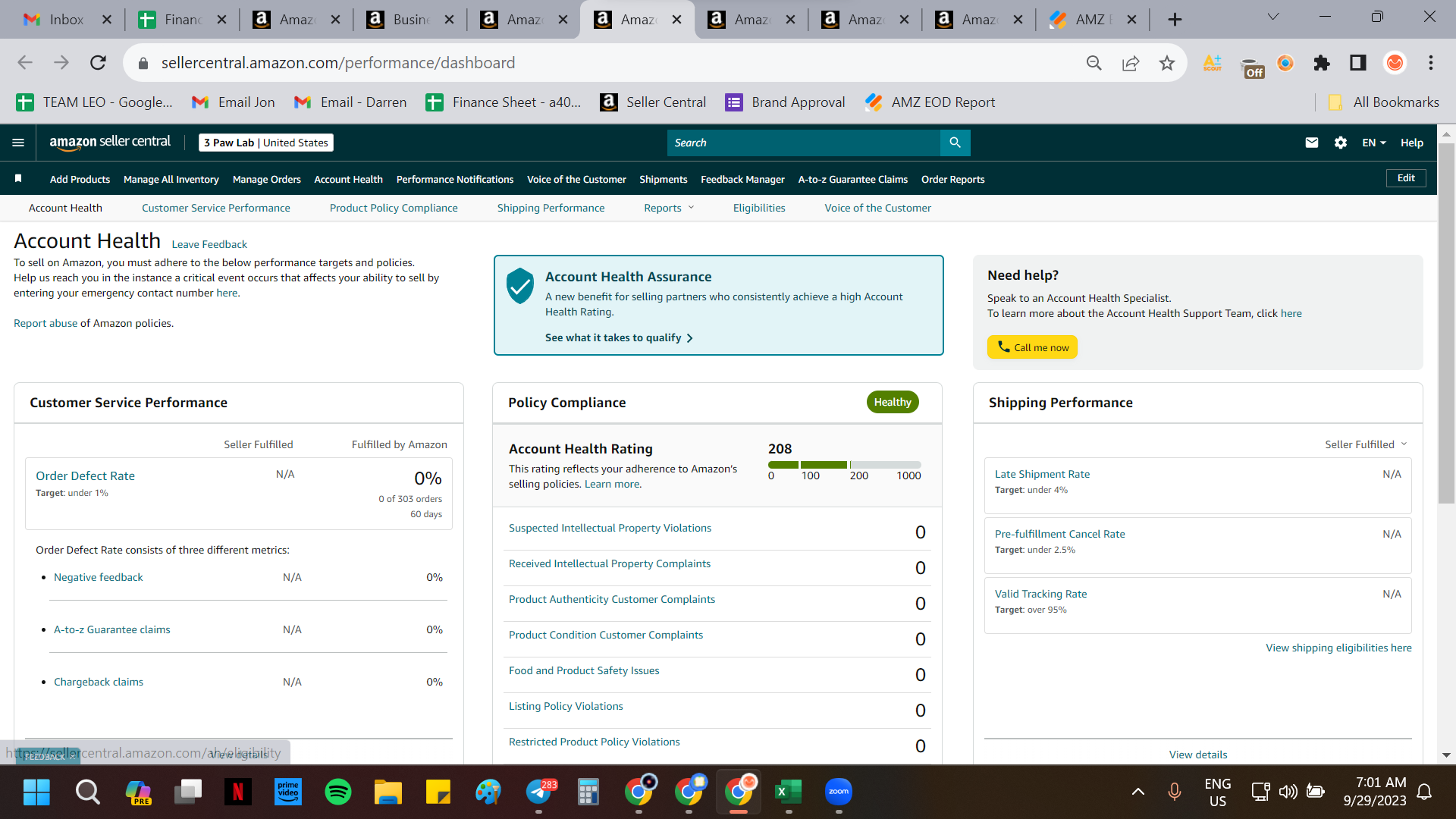Open the Chrome side panel icon
The height and width of the screenshot is (819, 1456).
click(x=1357, y=63)
